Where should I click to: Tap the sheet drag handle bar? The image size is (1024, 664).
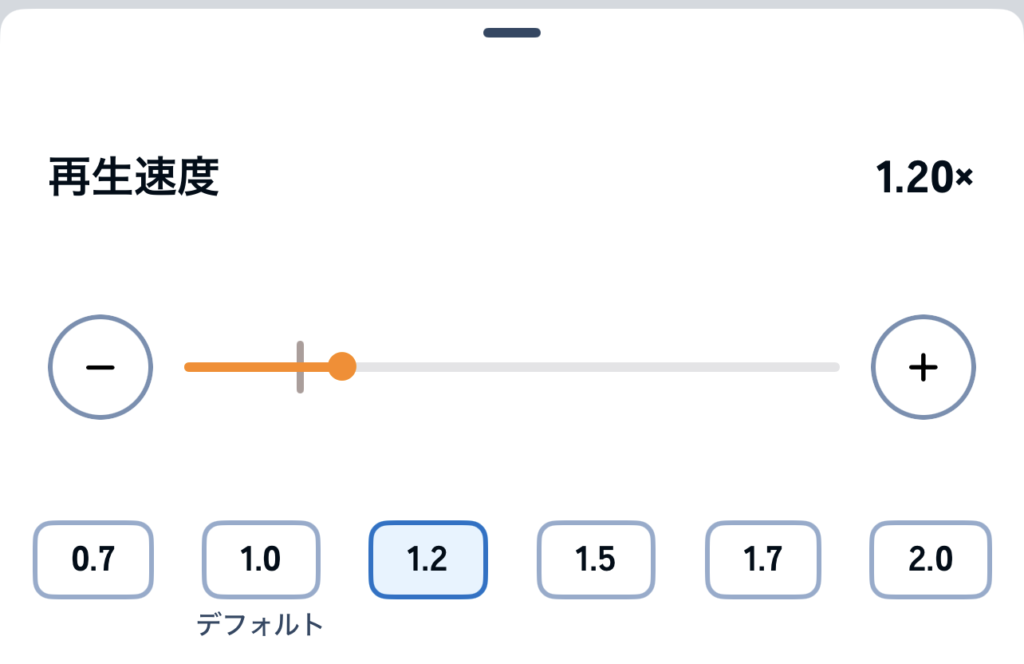tap(511, 33)
